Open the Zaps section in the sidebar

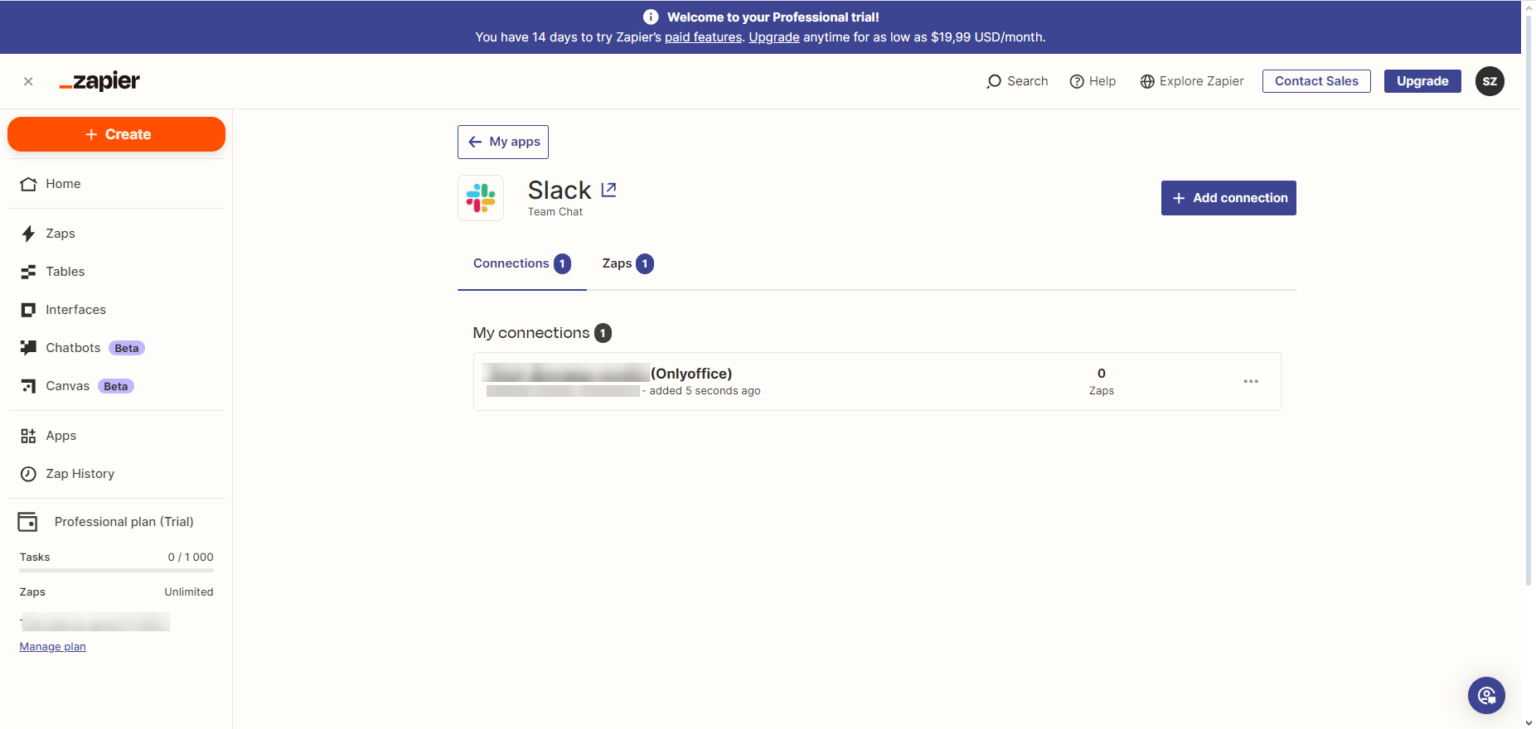click(60, 233)
